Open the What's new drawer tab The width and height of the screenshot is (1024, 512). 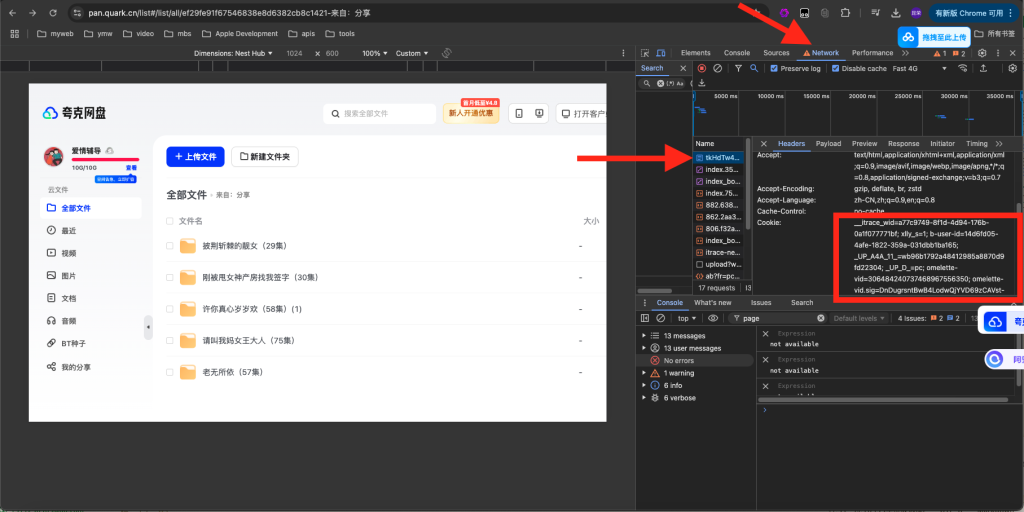tap(712, 302)
